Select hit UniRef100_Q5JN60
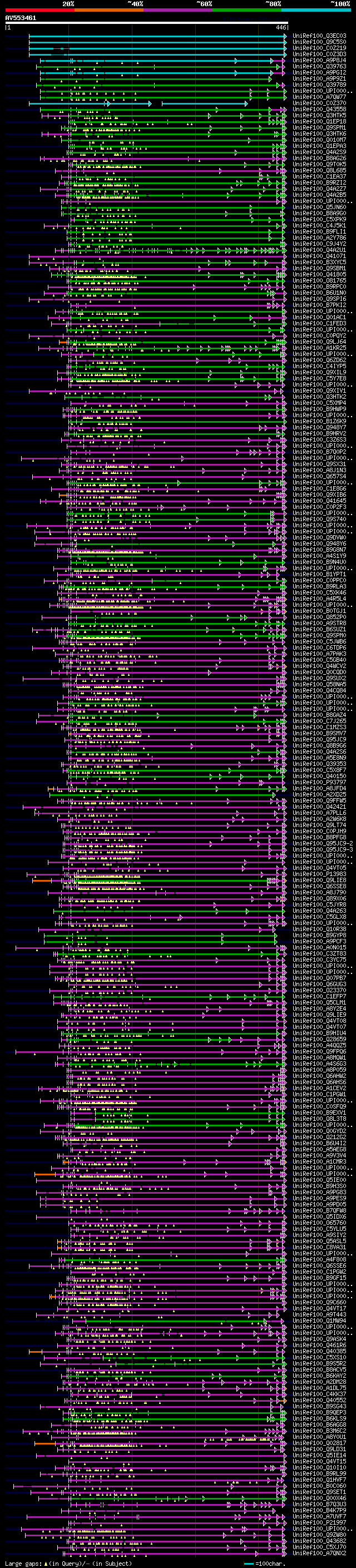356x1568 pixels. point(319,207)
